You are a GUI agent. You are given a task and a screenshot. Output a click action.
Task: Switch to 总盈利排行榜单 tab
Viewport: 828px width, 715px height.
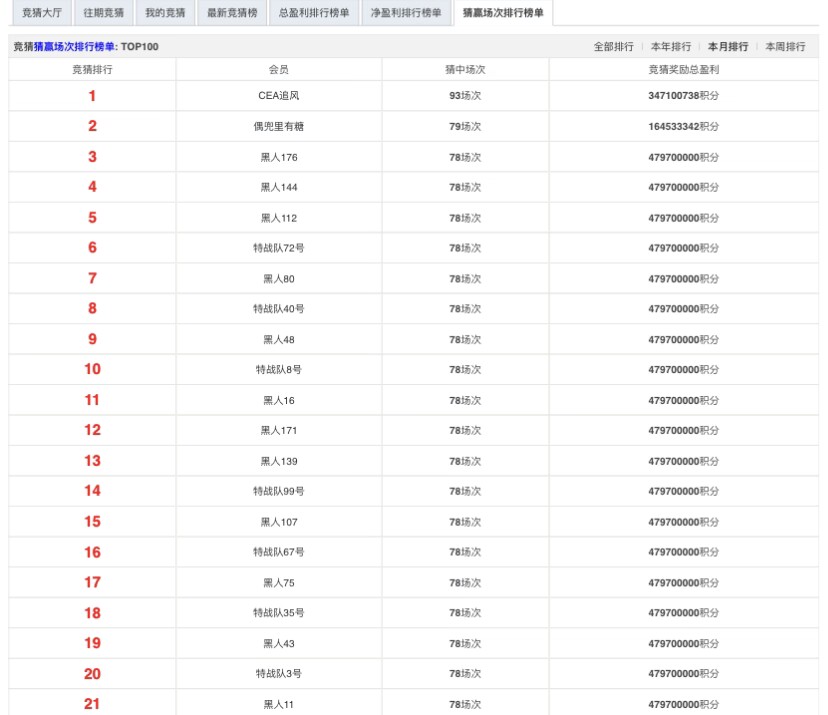(314, 13)
